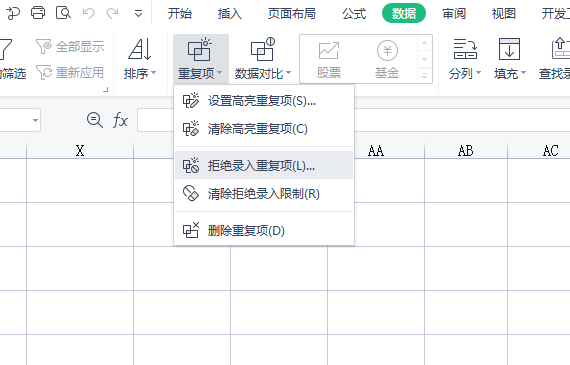The width and height of the screenshot is (570, 365).
Task: Select column X header
Action: point(80,150)
